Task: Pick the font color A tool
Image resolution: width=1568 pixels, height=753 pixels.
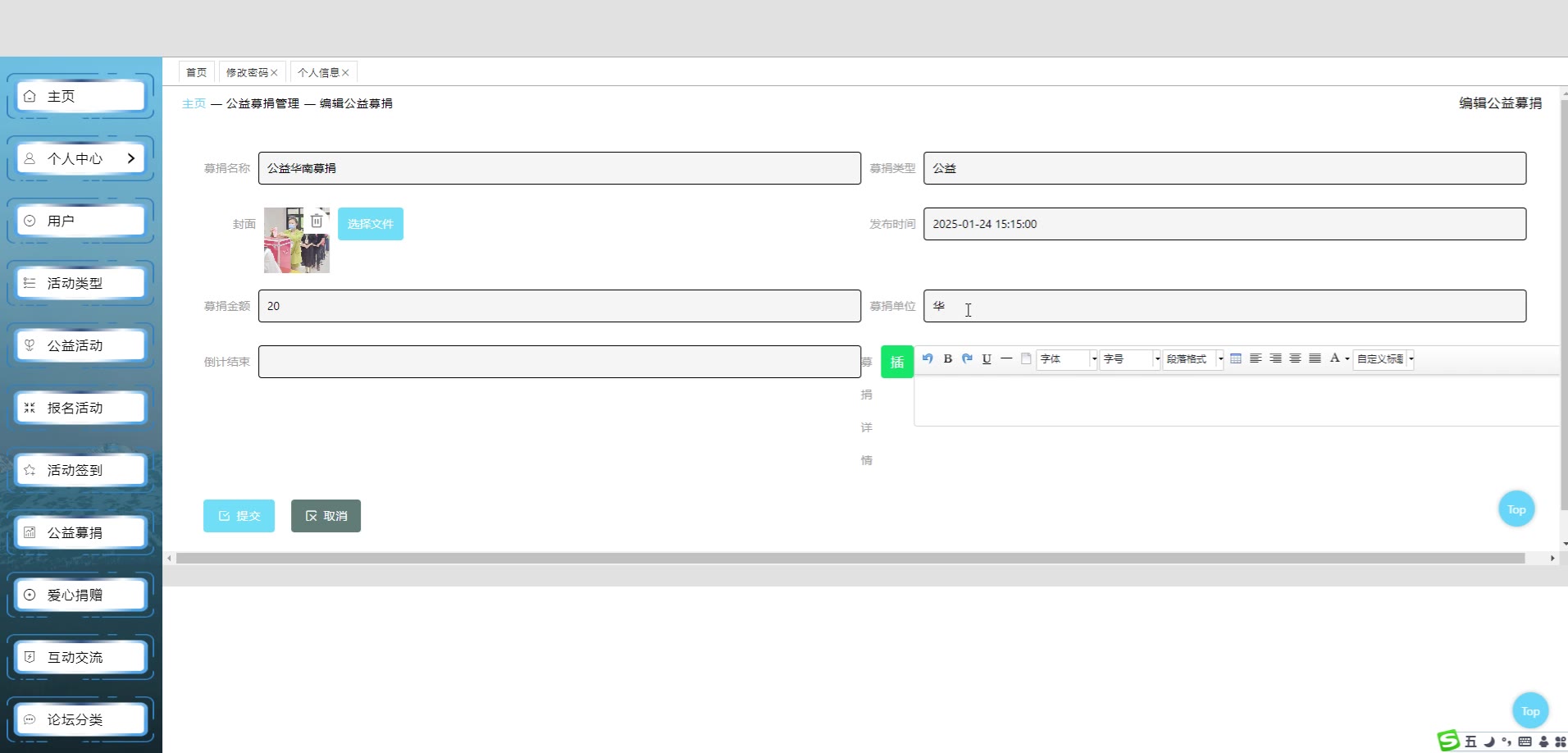Action: tap(1334, 358)
